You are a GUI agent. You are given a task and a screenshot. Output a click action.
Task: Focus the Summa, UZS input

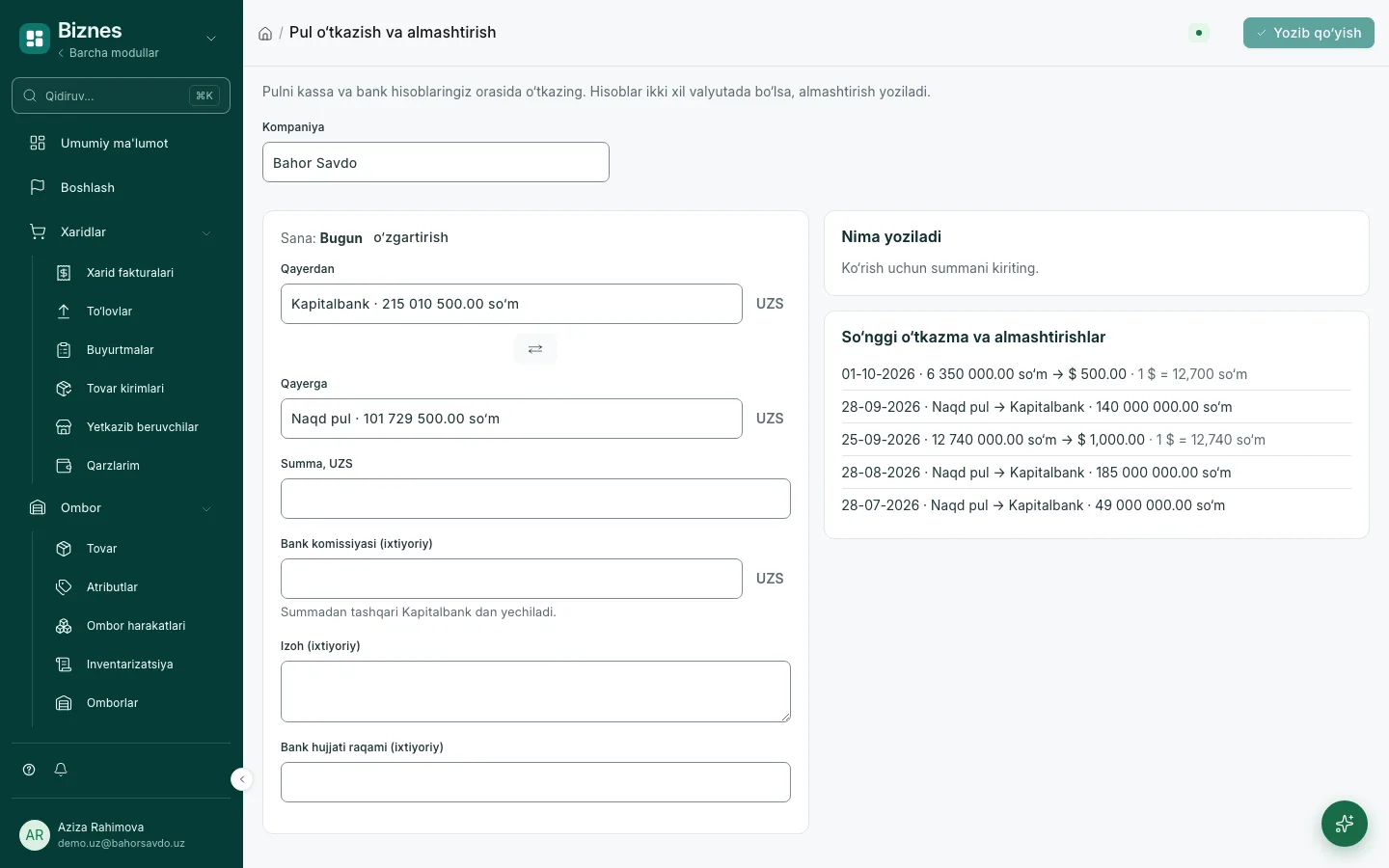[x=535, y=499]
